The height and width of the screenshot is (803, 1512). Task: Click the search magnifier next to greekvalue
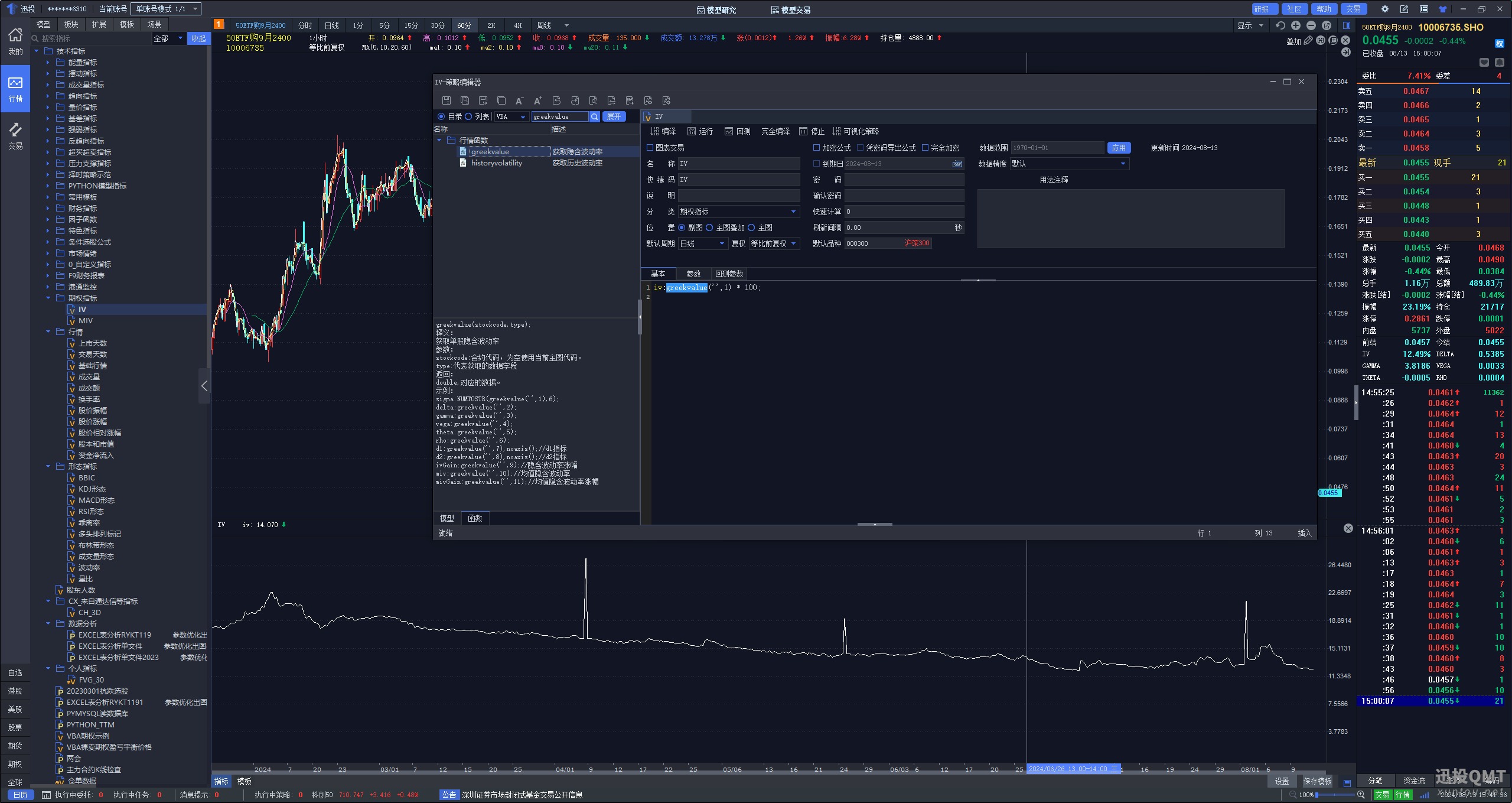pyautogui.click(x=595, y=116)
